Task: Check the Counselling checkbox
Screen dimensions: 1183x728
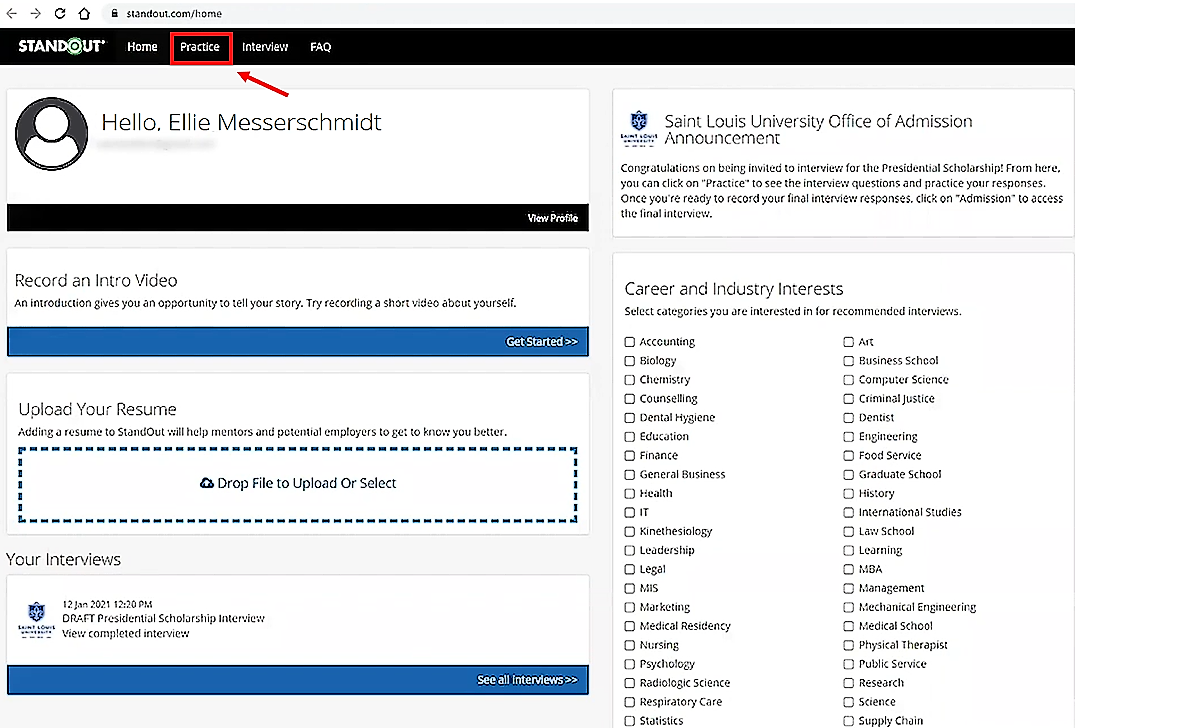Action: 630,398
